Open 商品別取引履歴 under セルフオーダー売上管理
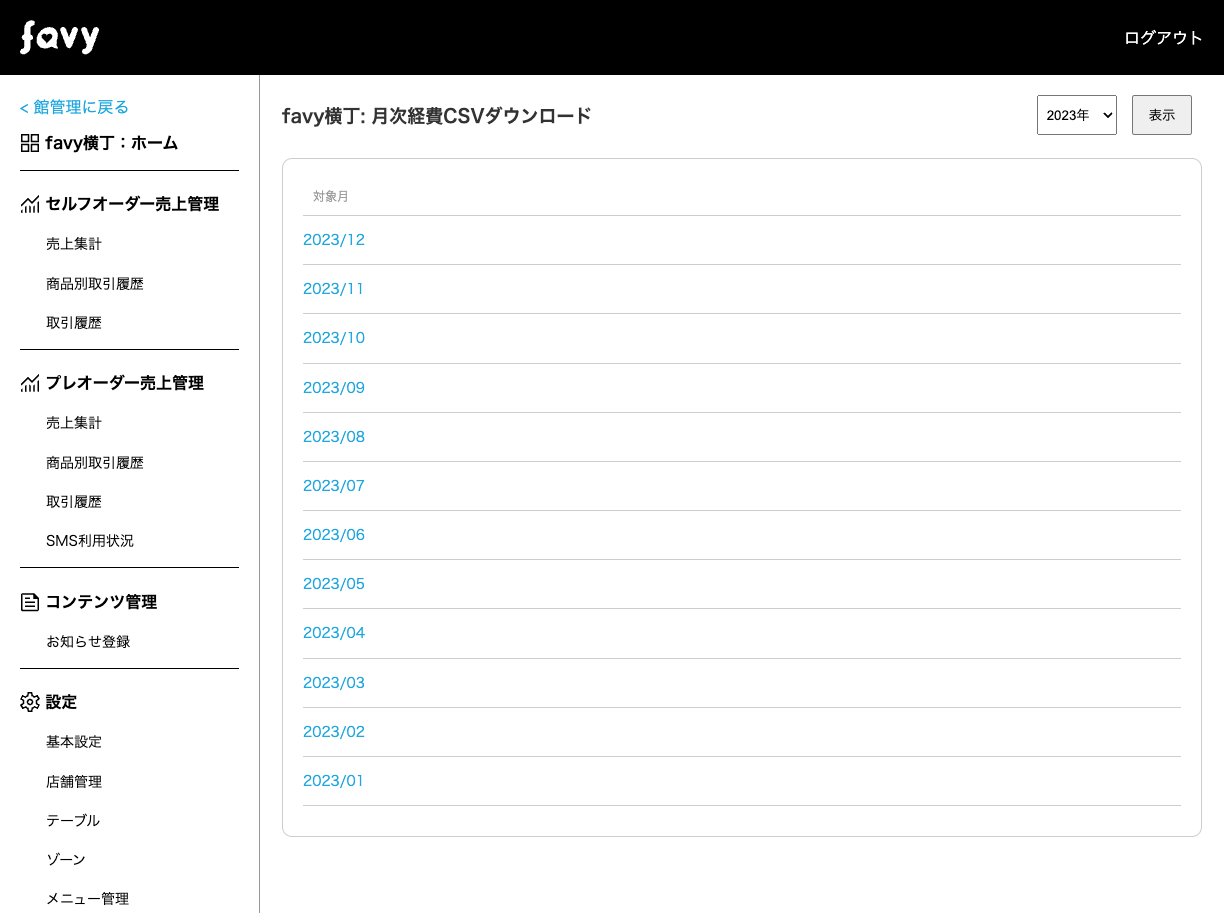The height and width of the screenshot is (913, 1224). tap(95, 283)
